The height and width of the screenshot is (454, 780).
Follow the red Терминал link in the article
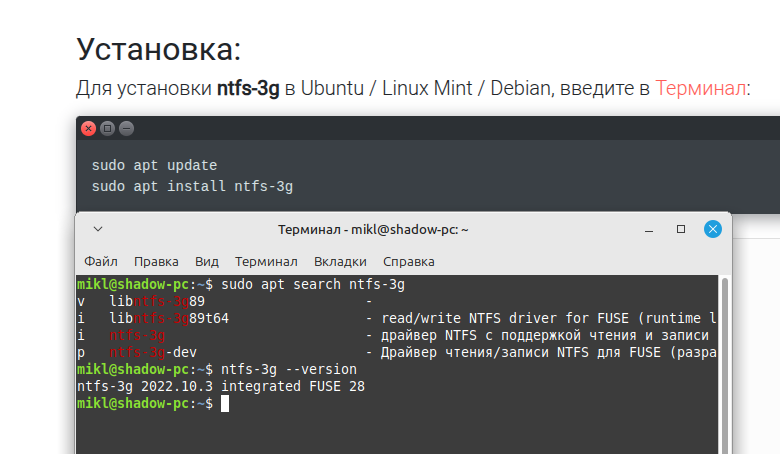[x=700, y=88]
